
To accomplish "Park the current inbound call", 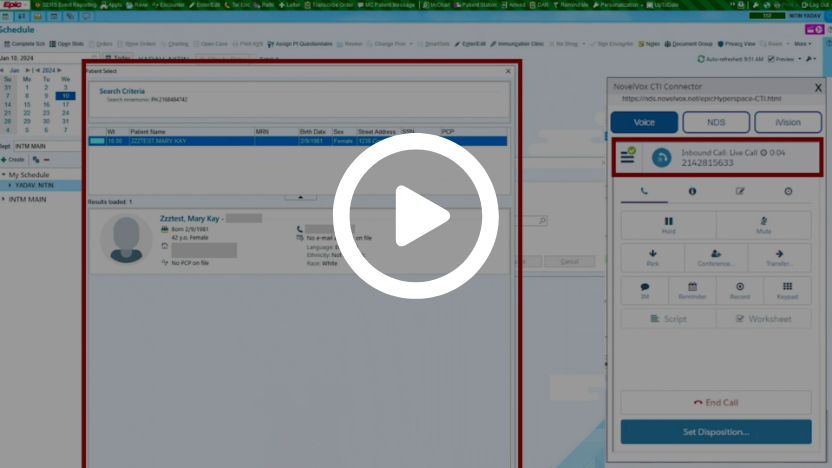I will click(x=652, y=258).
